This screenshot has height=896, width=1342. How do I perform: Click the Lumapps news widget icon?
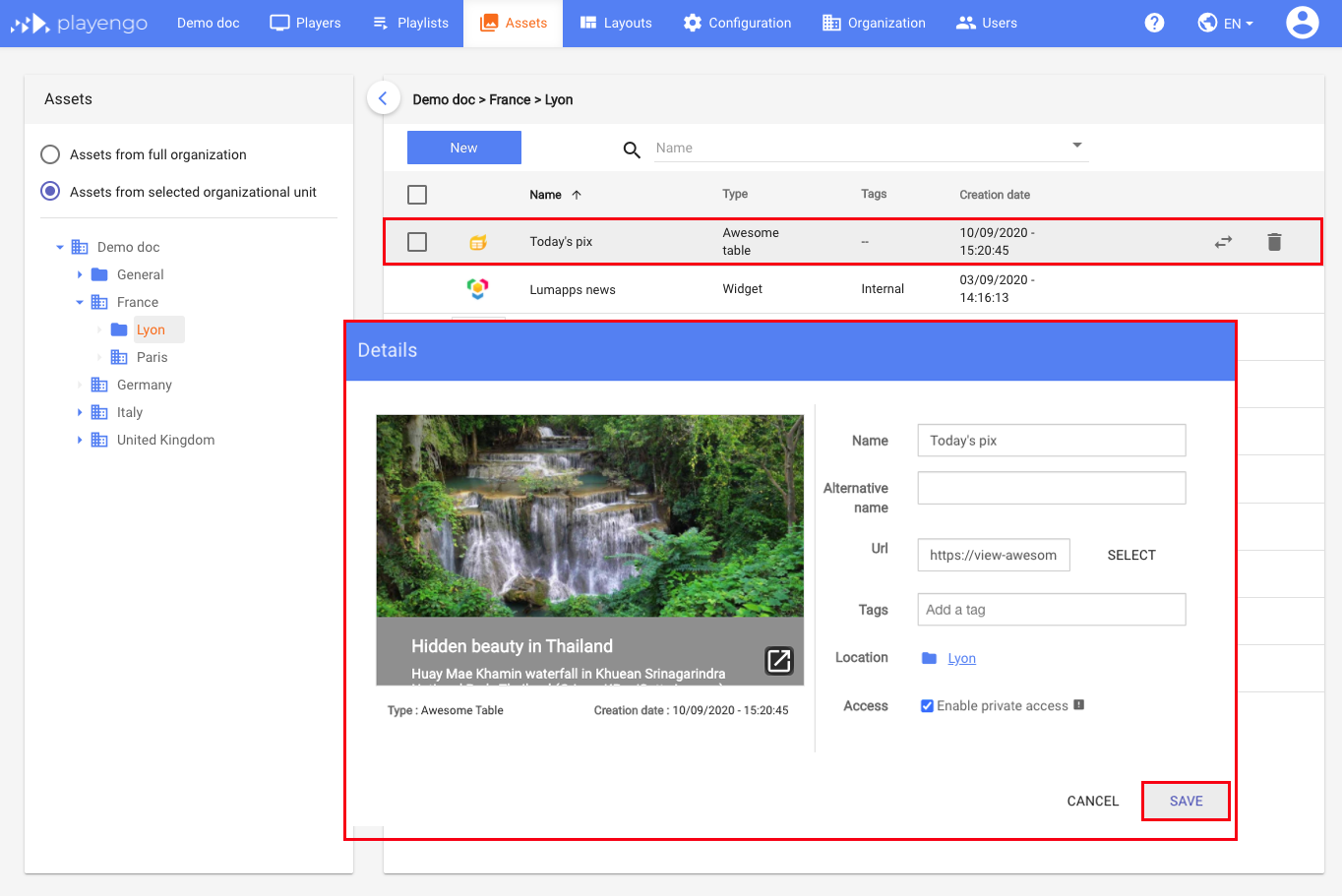478,288
